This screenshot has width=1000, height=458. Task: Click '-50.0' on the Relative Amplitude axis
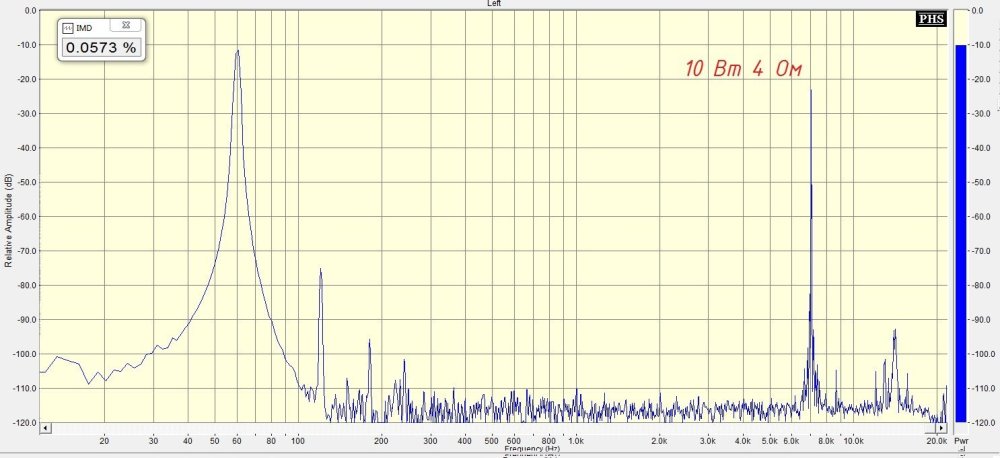[26, 182]
